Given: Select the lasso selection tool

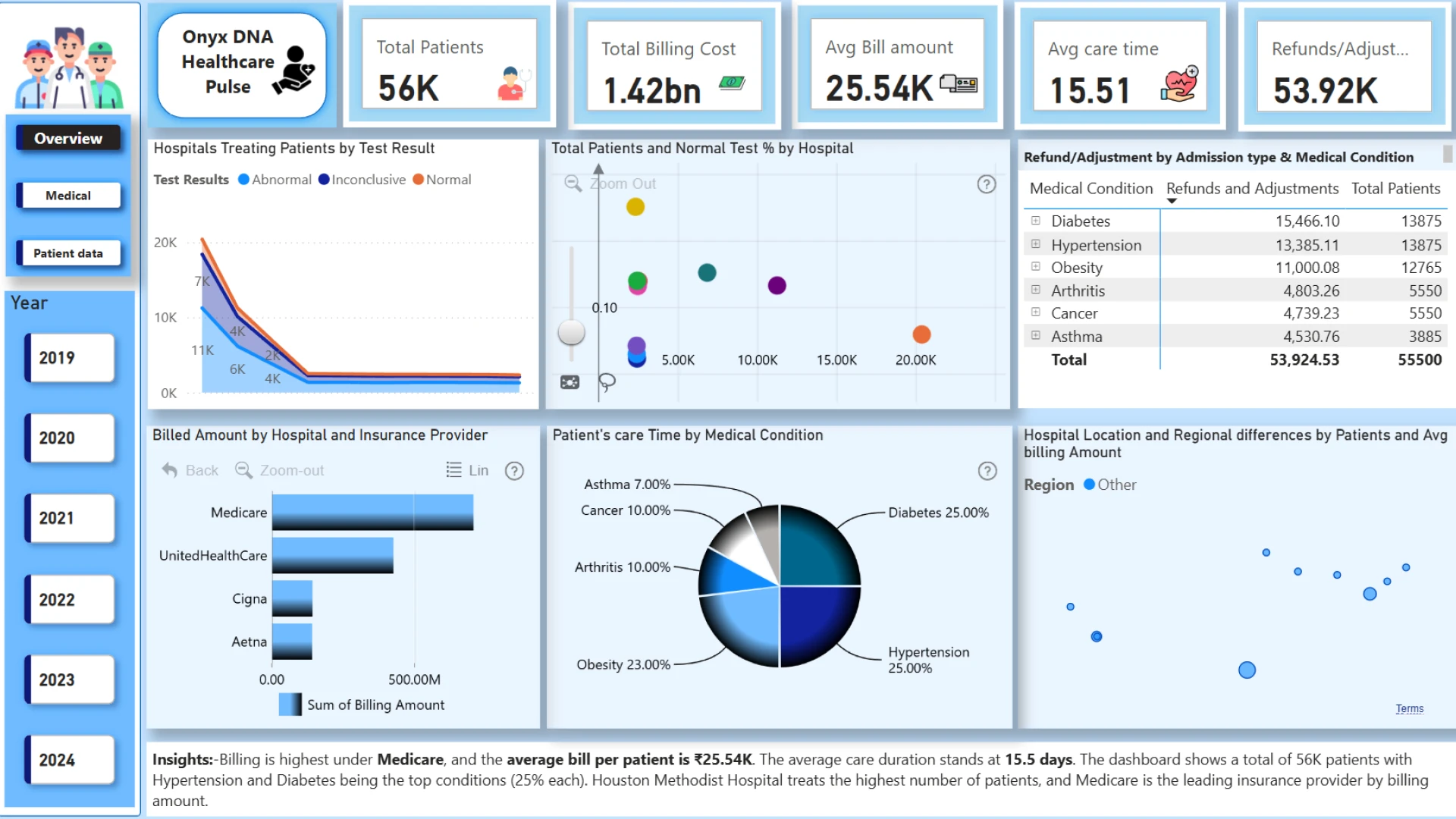Looking at the screenshot, I should point(607,381).
